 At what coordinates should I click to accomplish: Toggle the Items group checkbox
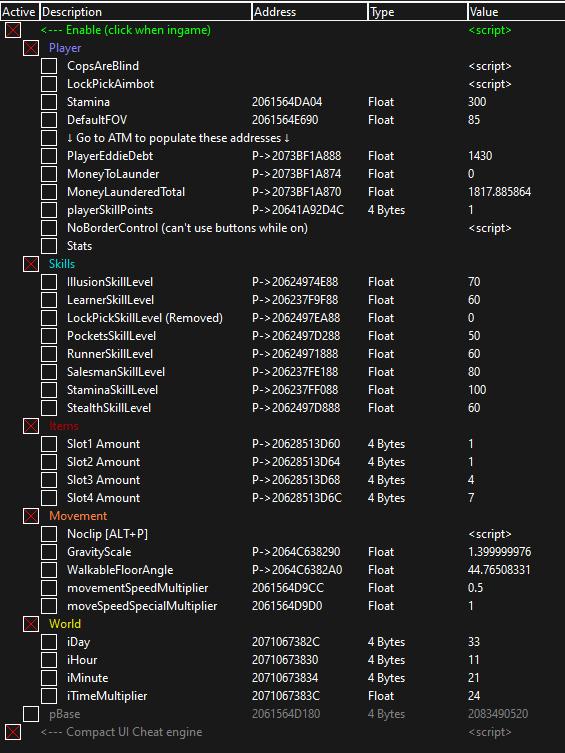pyautogui.click(x=31, y=426)
